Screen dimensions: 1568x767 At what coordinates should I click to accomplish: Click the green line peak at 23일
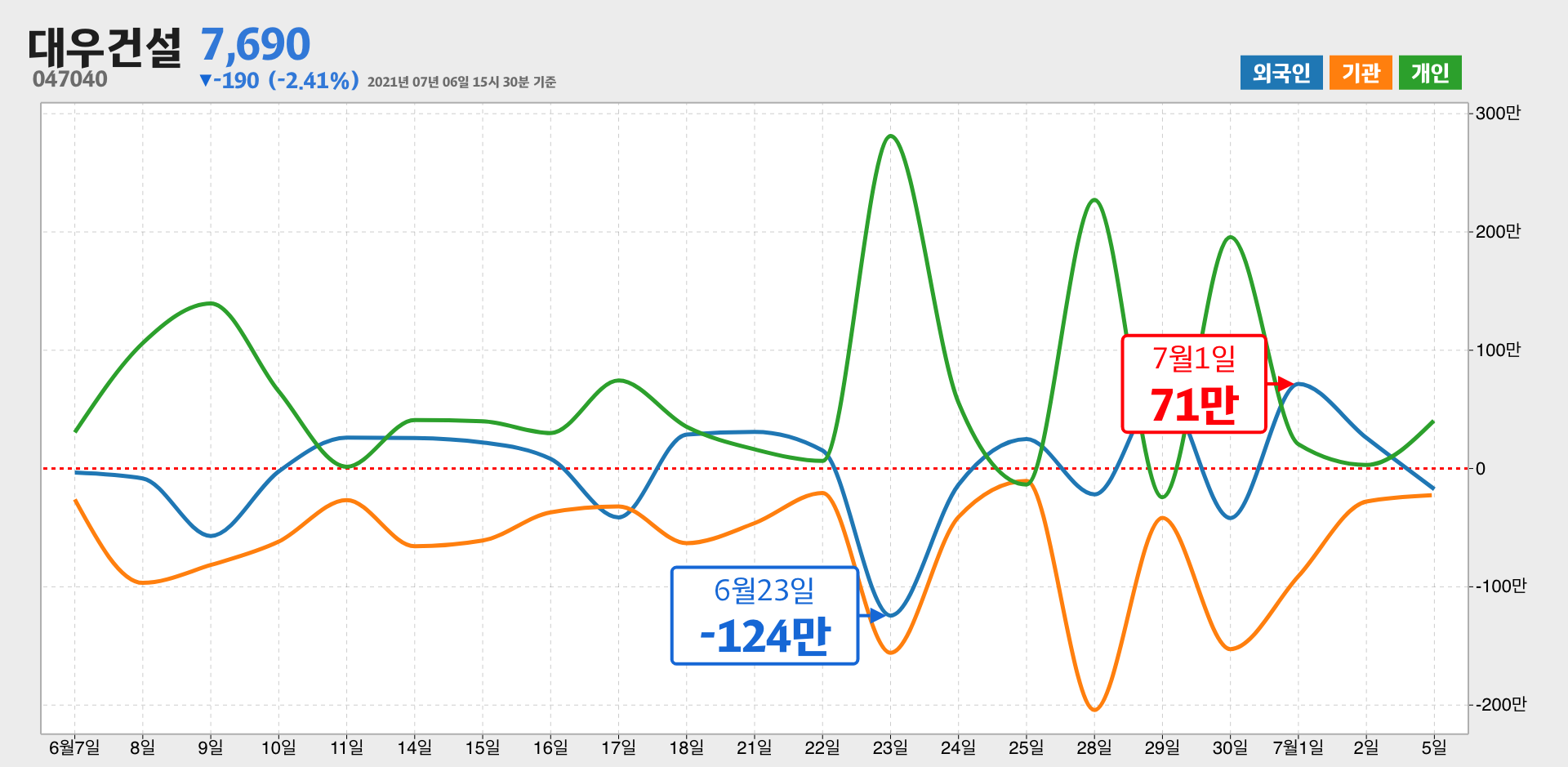point(890,136)
